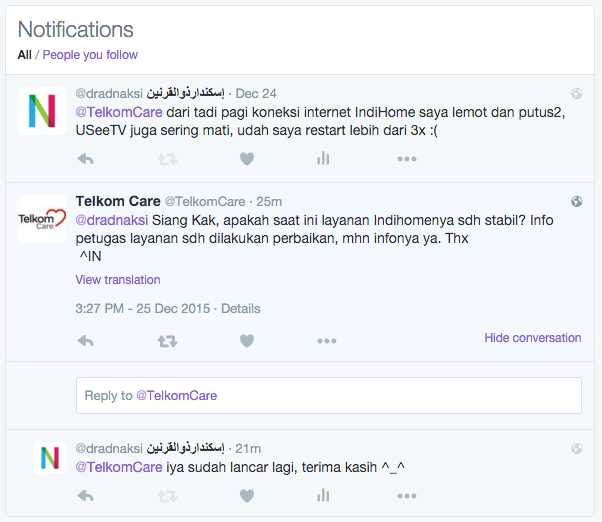Like the Telkom Care tweet
The height and width of the screenshot is (522, 602).
247,340
